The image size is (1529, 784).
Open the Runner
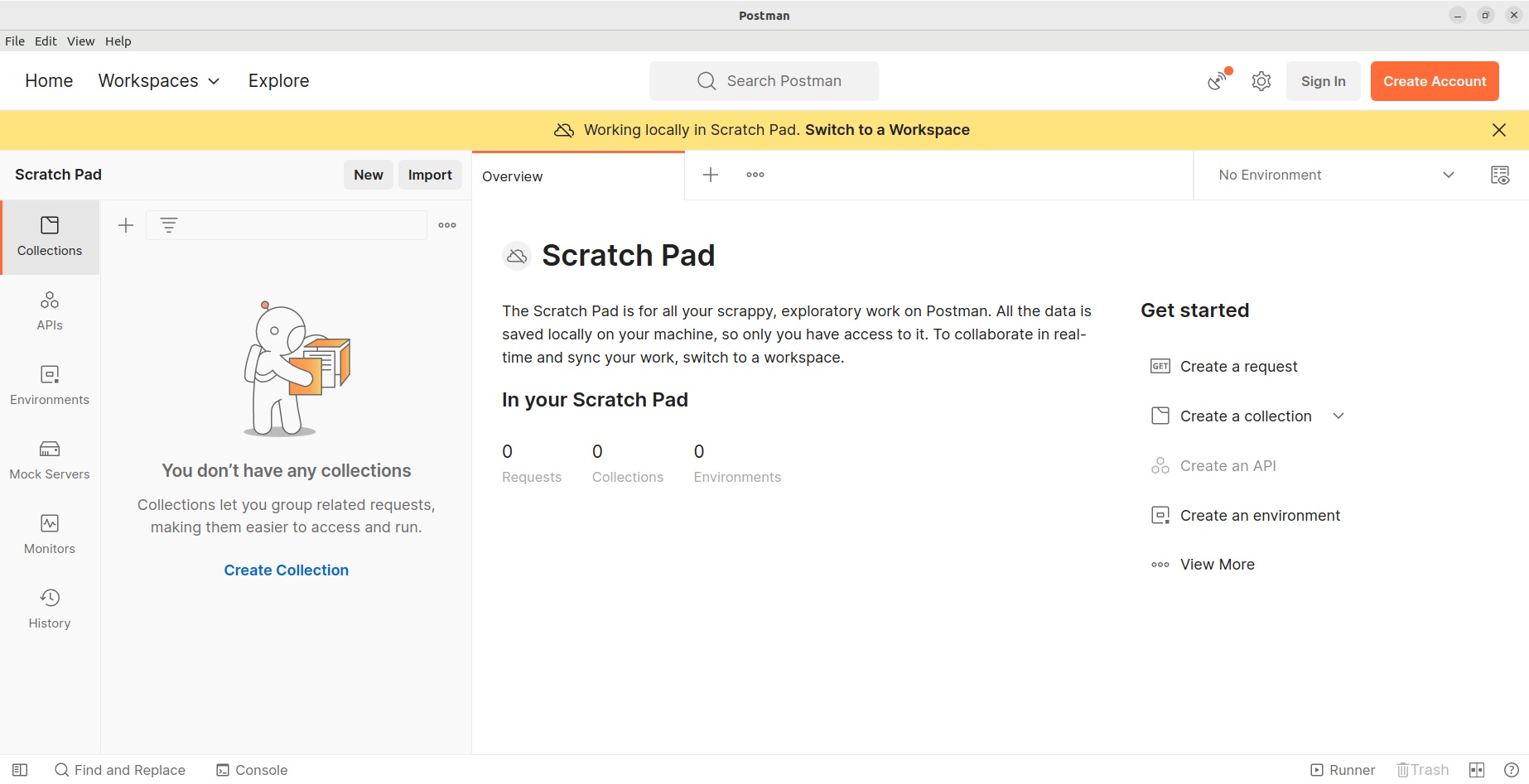point(1343,770)
